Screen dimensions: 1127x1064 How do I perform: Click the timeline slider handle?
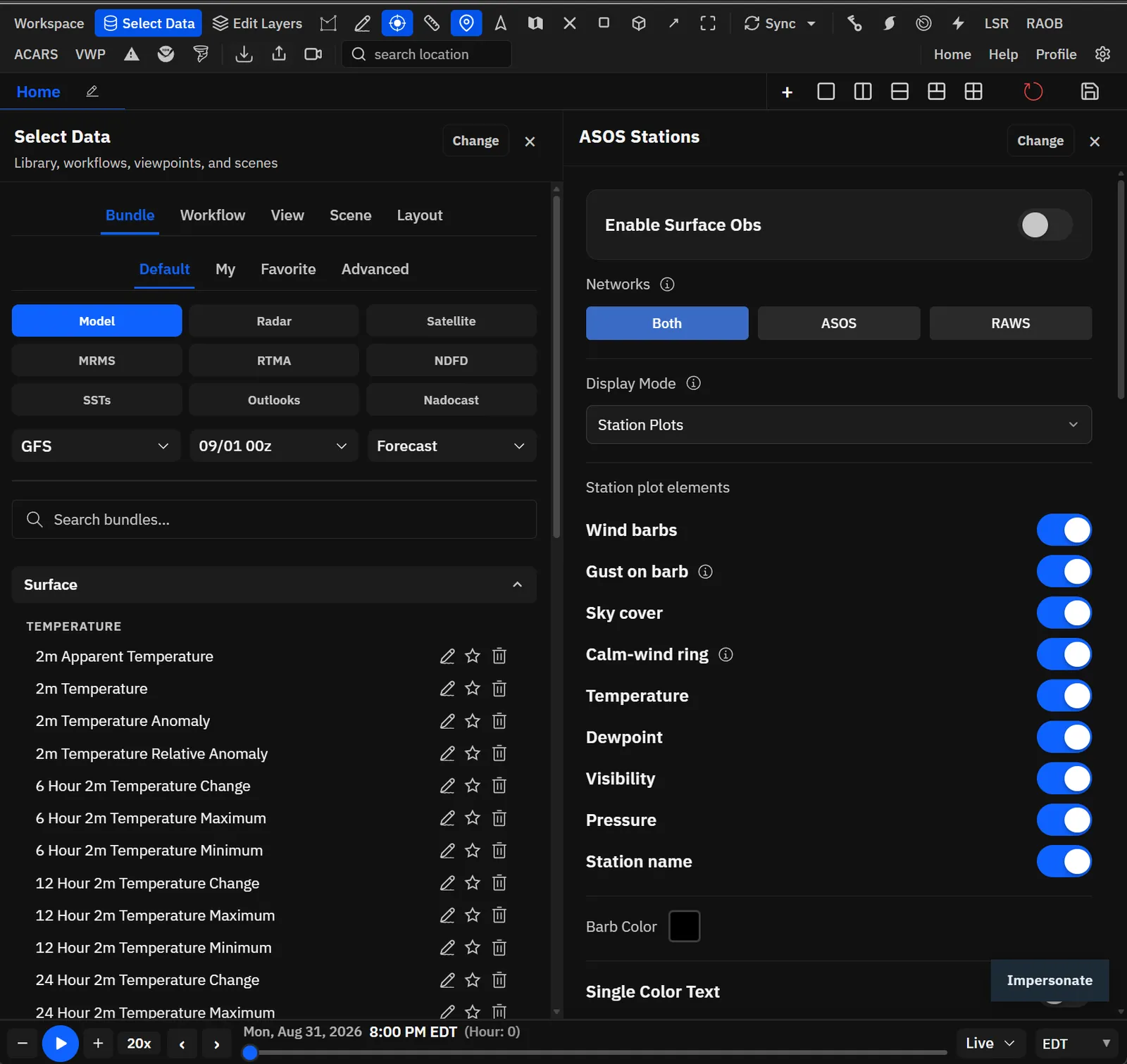pos(249,1053)
